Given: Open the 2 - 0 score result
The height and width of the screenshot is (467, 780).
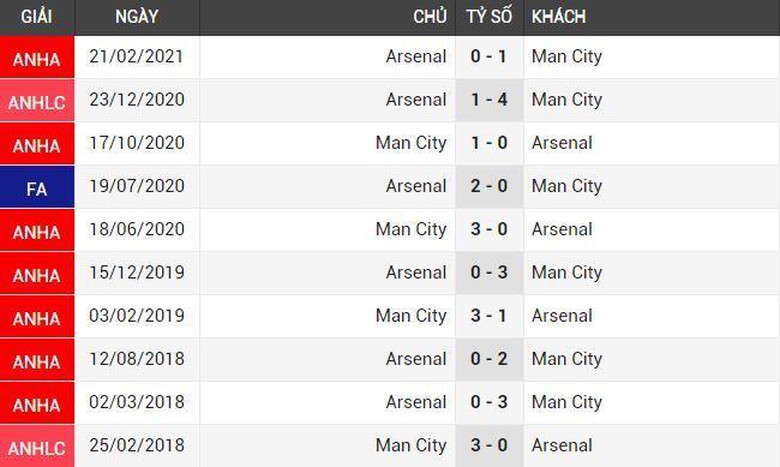Looking at the screenshot, I should [x=489, y=186].
